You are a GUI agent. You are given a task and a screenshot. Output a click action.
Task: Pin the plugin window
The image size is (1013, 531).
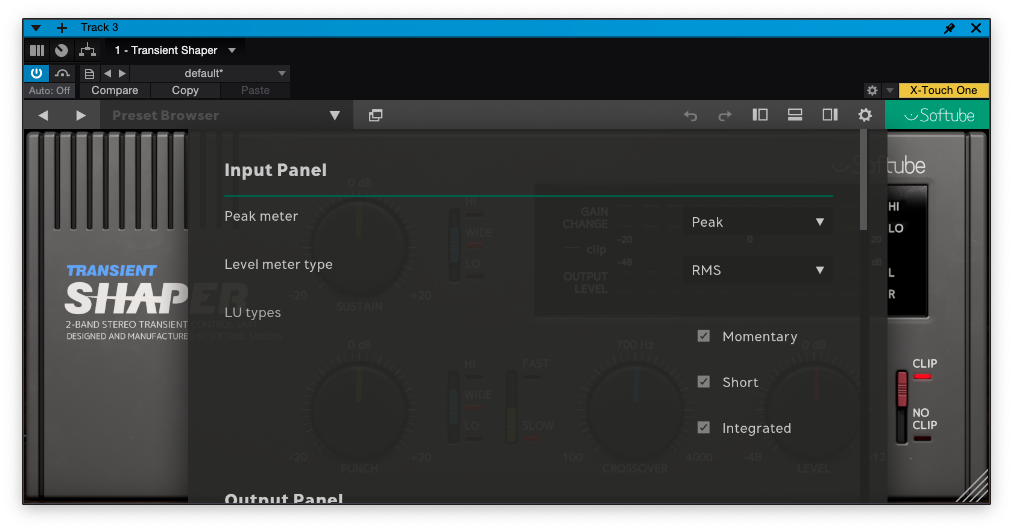click(x=949, y=28)
